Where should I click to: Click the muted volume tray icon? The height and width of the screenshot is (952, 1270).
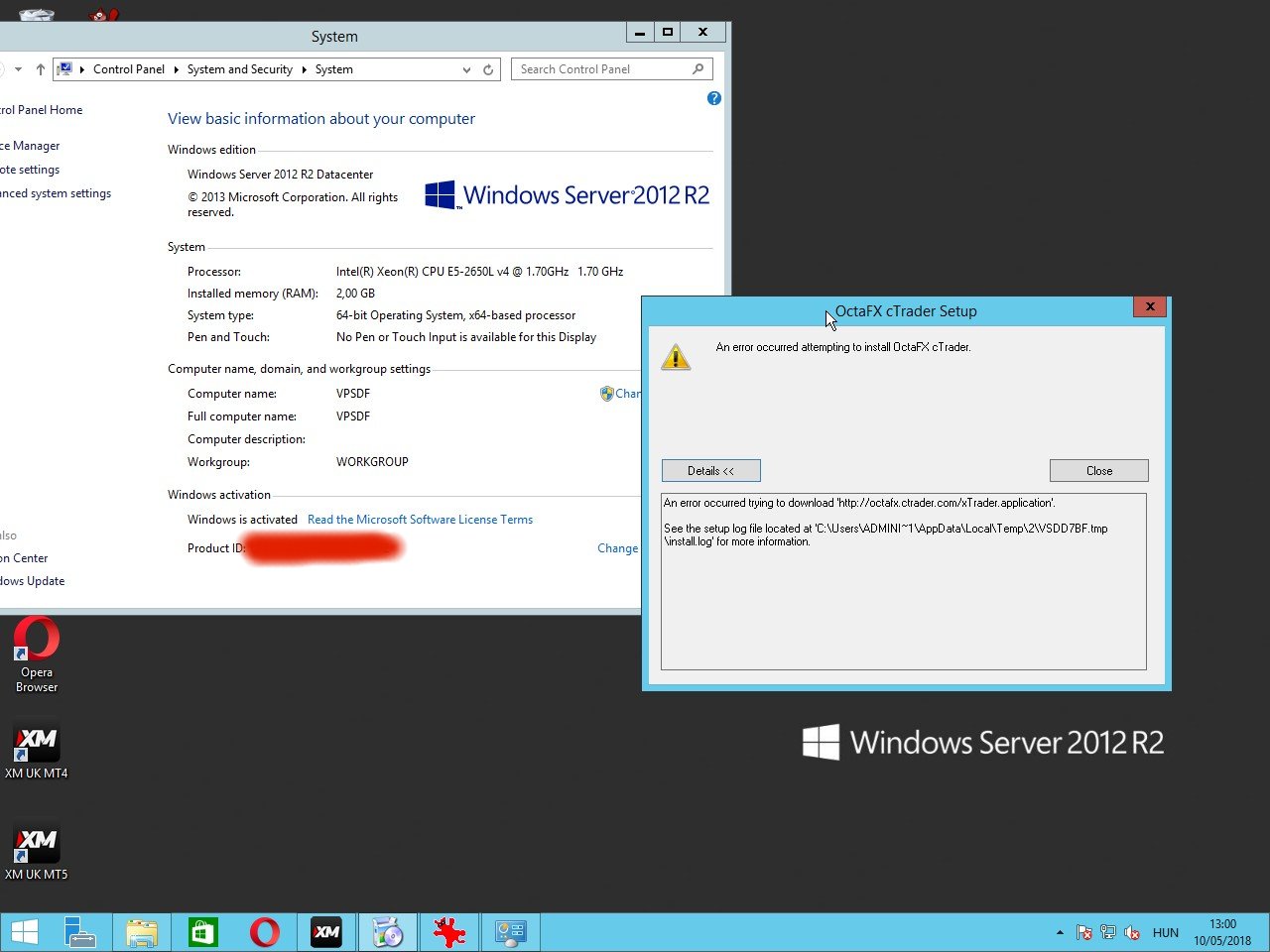[1132, 932]
